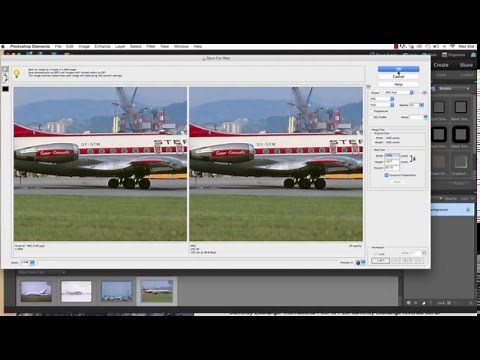Open the Image menu
The height and width of the screenshot is (360, 480).
84,46
